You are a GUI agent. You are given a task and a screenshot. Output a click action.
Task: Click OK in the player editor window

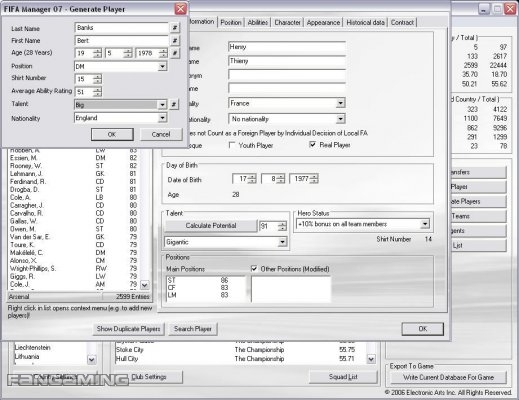423,329
